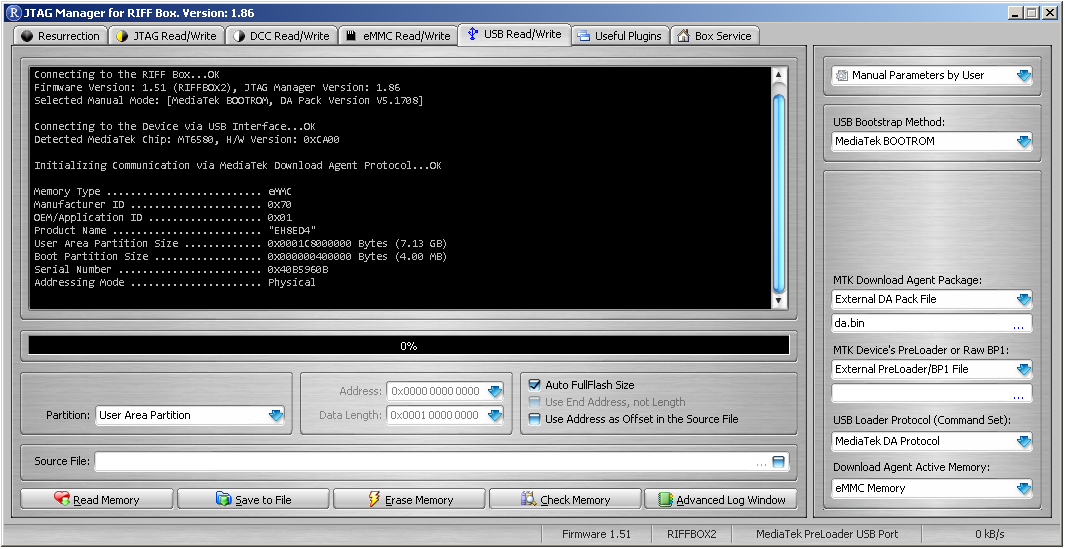
Task: Click the Resurrection tab's black circle icon
Action: pyautogui.click(x=27, y=36)
